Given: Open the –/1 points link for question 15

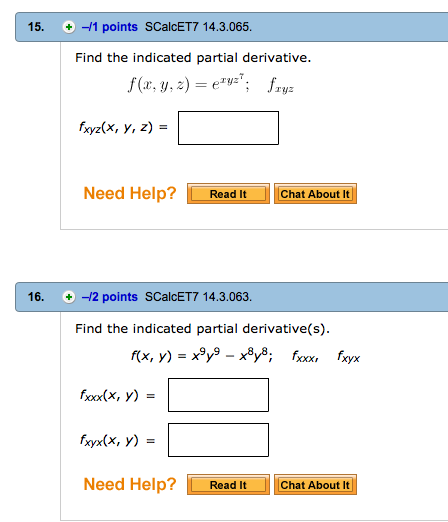Looking at the screenshot, I should (110, 27).
